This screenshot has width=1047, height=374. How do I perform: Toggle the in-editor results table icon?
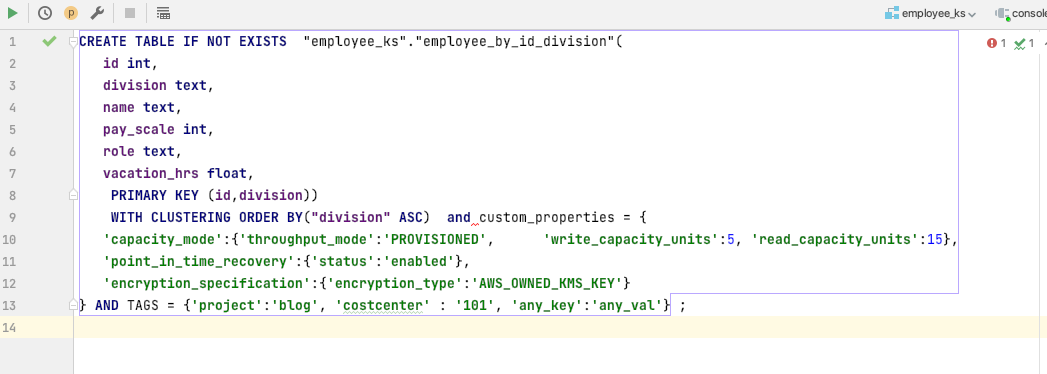[x=163, y=13]
